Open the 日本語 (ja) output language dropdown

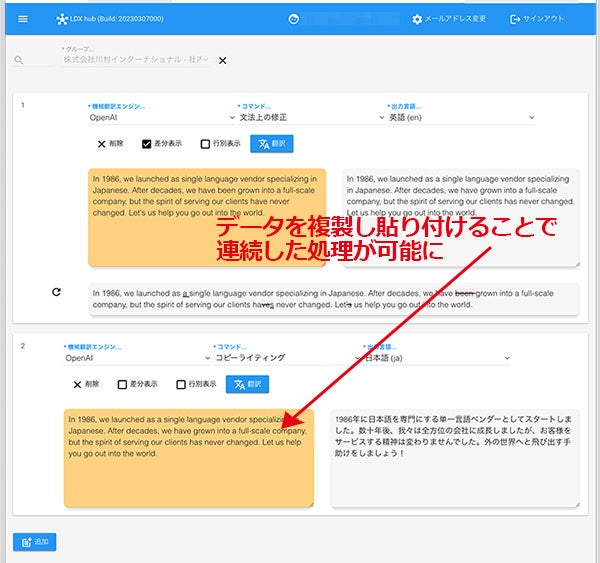437,358
